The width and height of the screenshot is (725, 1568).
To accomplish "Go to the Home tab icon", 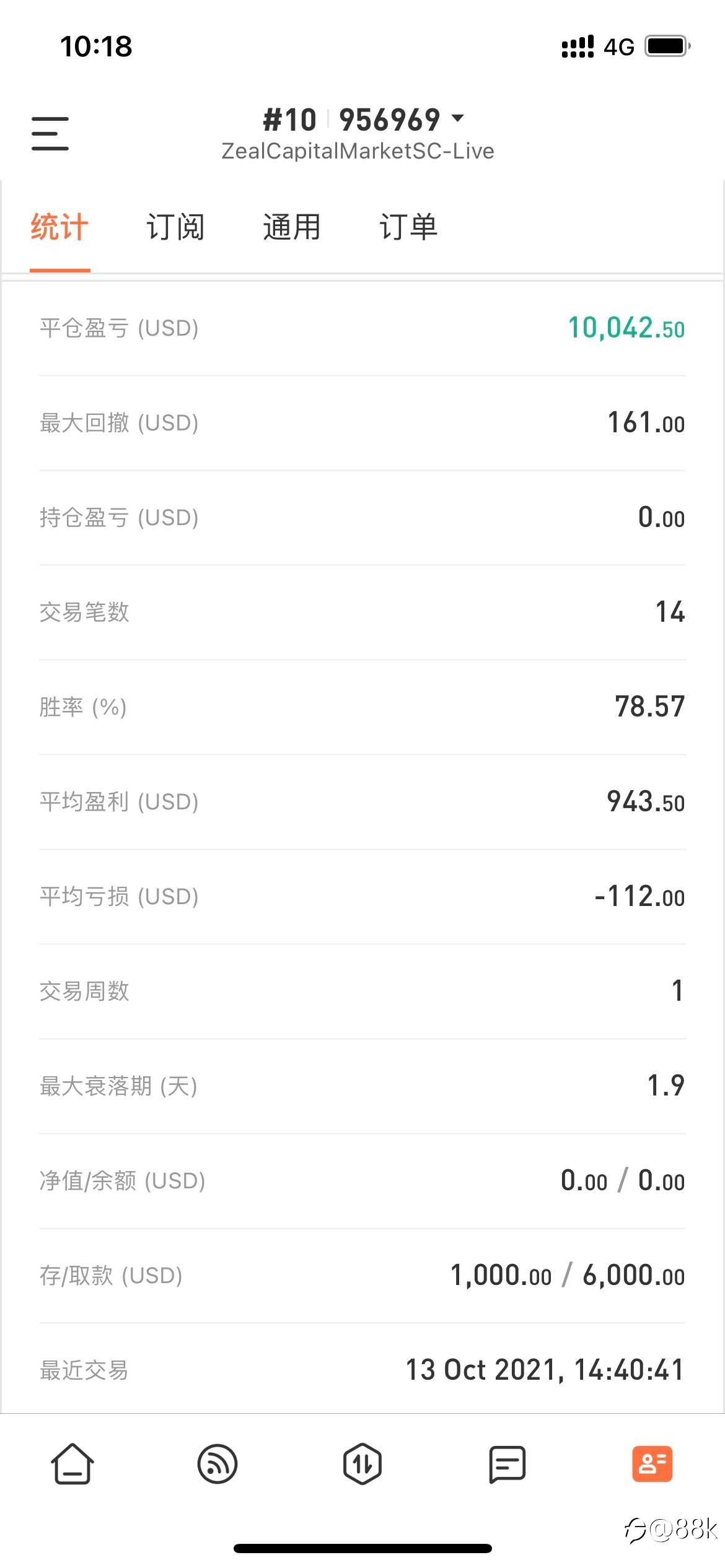I will tap(72, 1464).
